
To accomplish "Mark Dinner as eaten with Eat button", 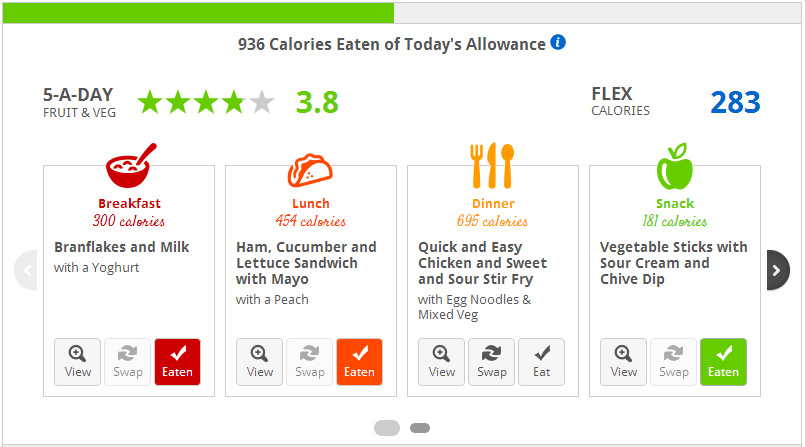I will pyautogui.click(x=542, y=362).
